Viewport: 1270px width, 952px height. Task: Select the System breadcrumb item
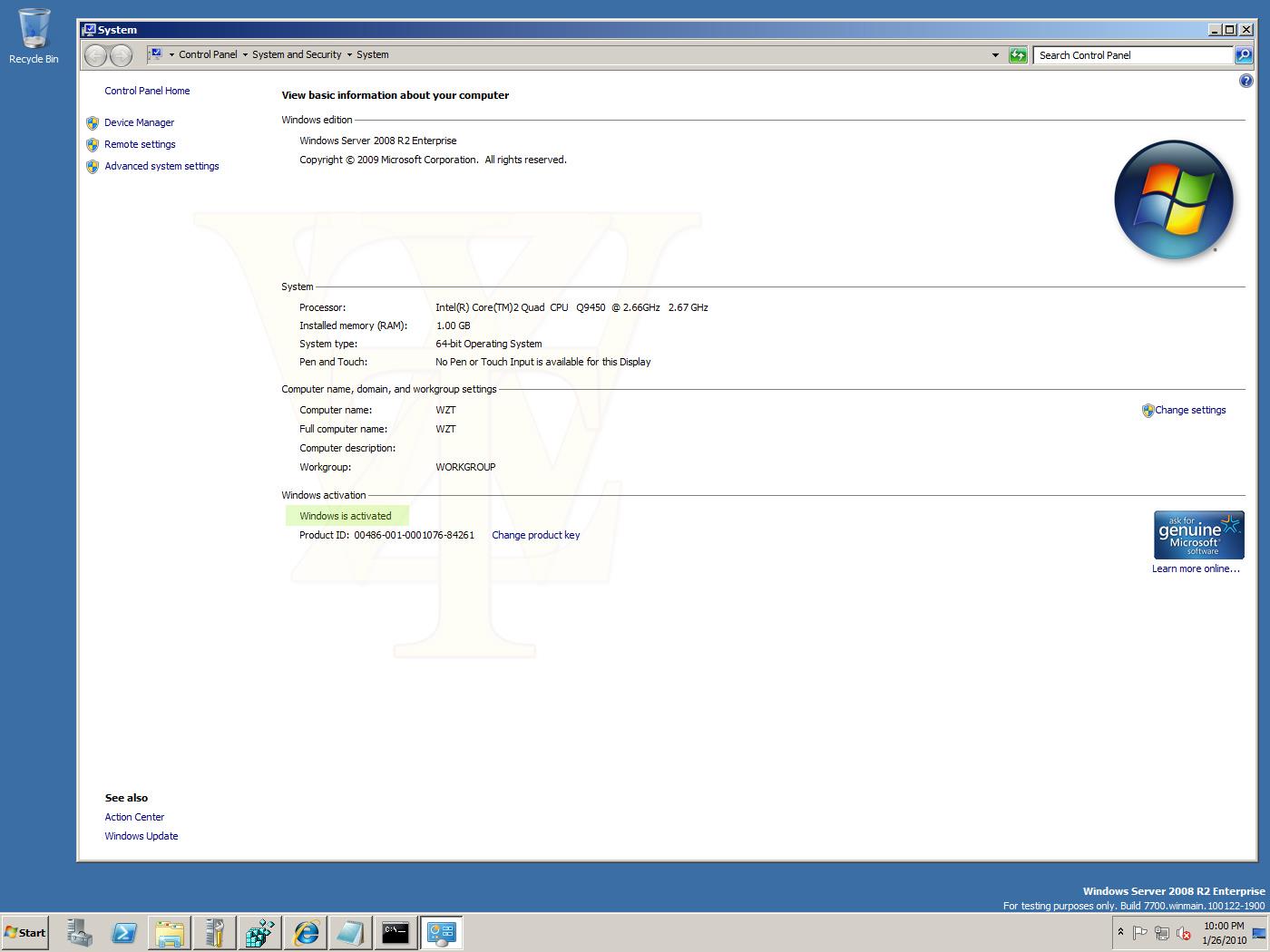(x=372, y=54)
